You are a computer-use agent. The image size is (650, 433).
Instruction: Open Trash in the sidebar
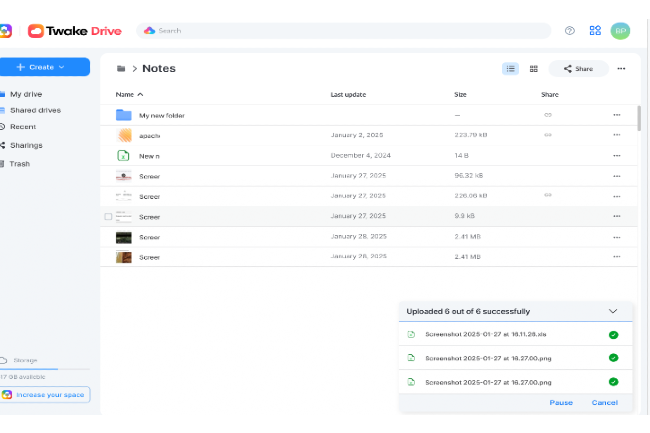click(20, 163)
